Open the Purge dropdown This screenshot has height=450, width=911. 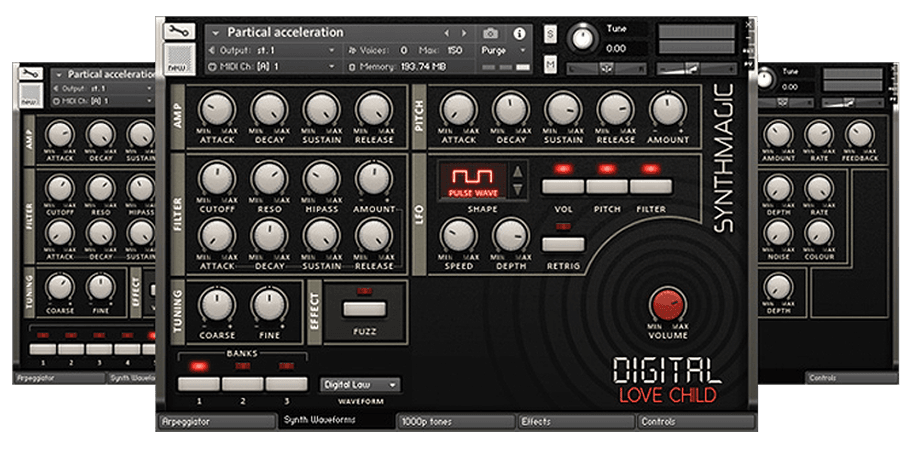[503, 51]
